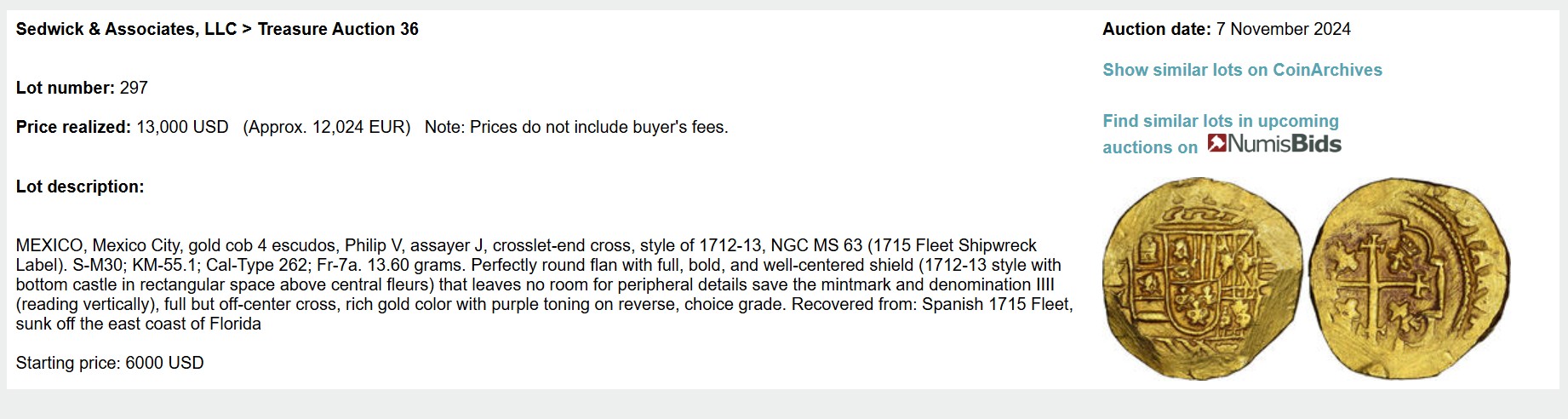Click the Lot description label
The image size is (1568, 419).
coord(80,187)
